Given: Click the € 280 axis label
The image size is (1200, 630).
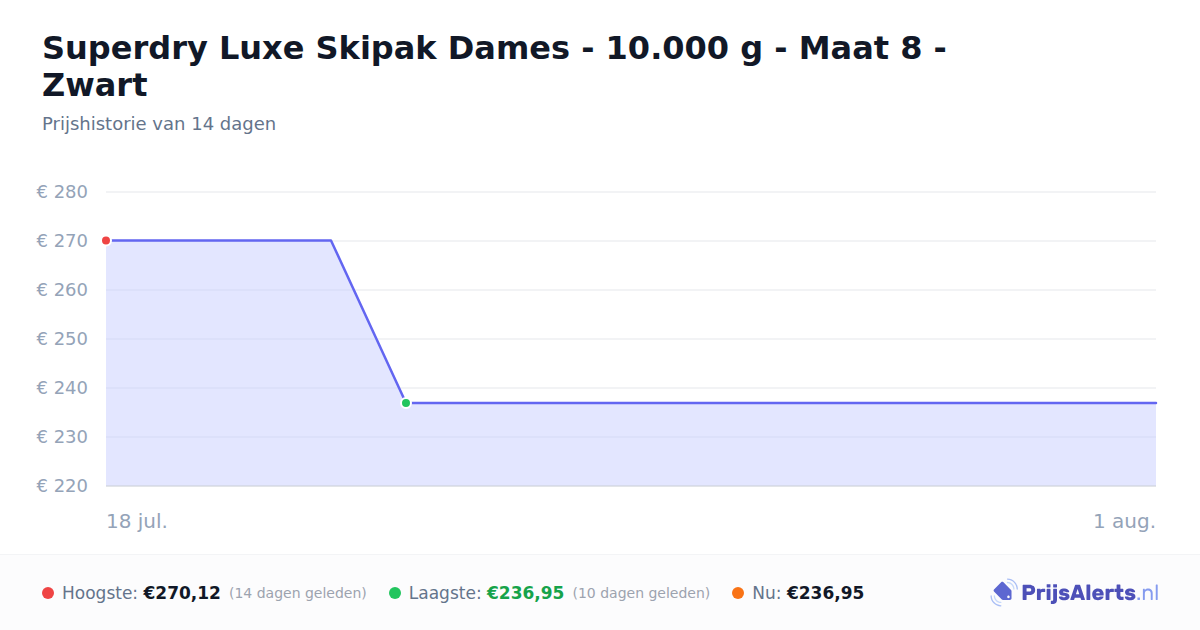Looking at the screenshot, I should click(x=62, y=192).
